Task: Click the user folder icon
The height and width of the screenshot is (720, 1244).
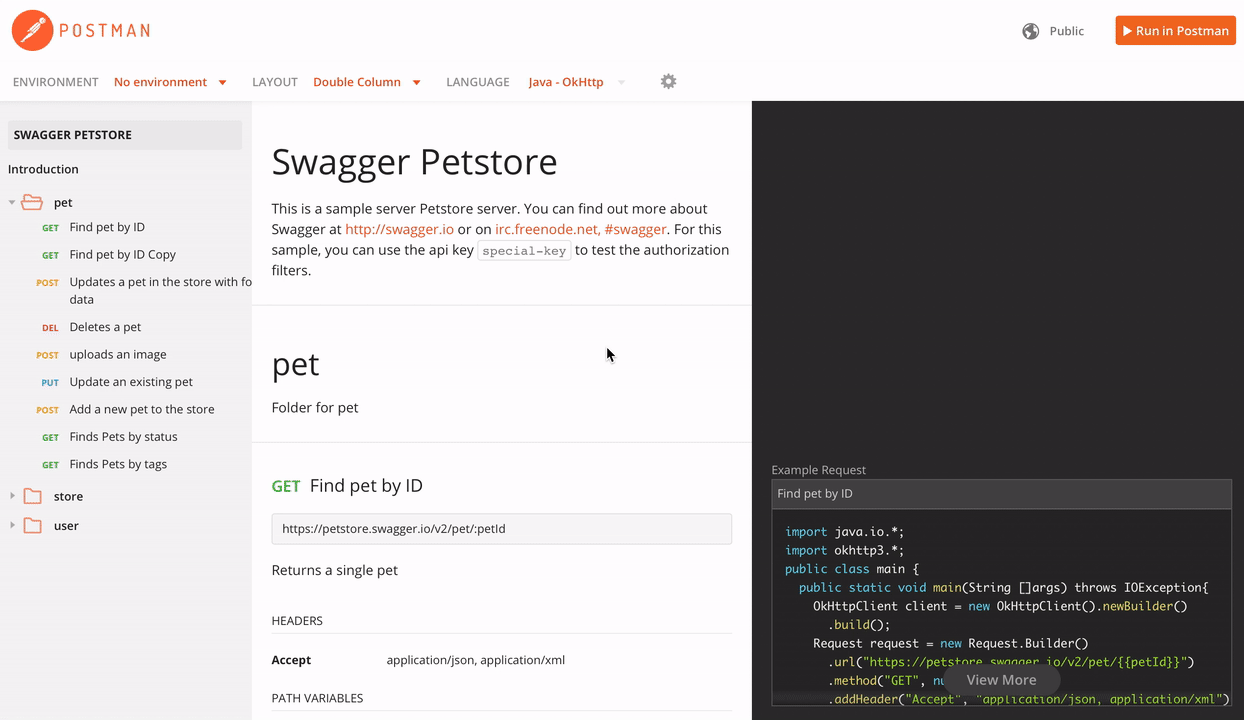Action: (32, 525)
